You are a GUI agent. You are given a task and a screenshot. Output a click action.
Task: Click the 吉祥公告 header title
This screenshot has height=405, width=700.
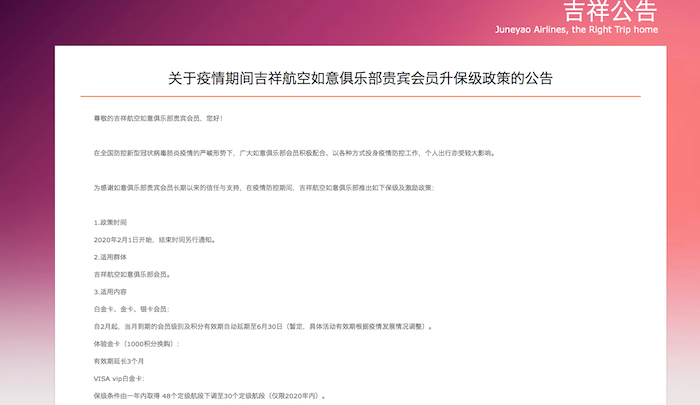(610, 11)
